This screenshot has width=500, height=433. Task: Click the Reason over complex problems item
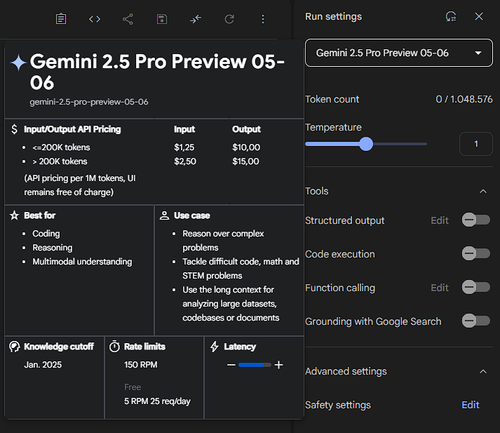(x=223, y=241)
